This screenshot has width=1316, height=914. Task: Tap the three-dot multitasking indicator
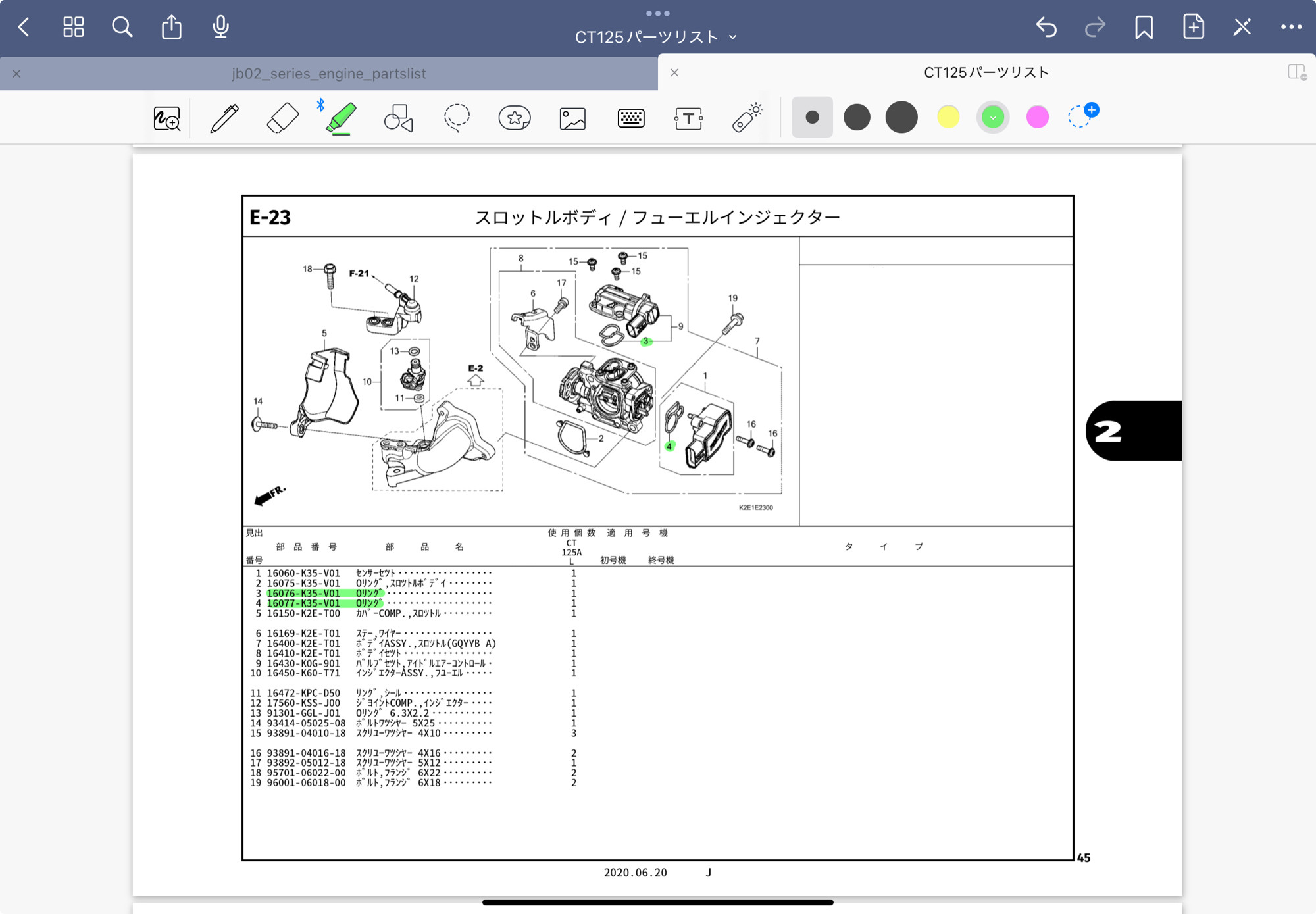point(658,13)
